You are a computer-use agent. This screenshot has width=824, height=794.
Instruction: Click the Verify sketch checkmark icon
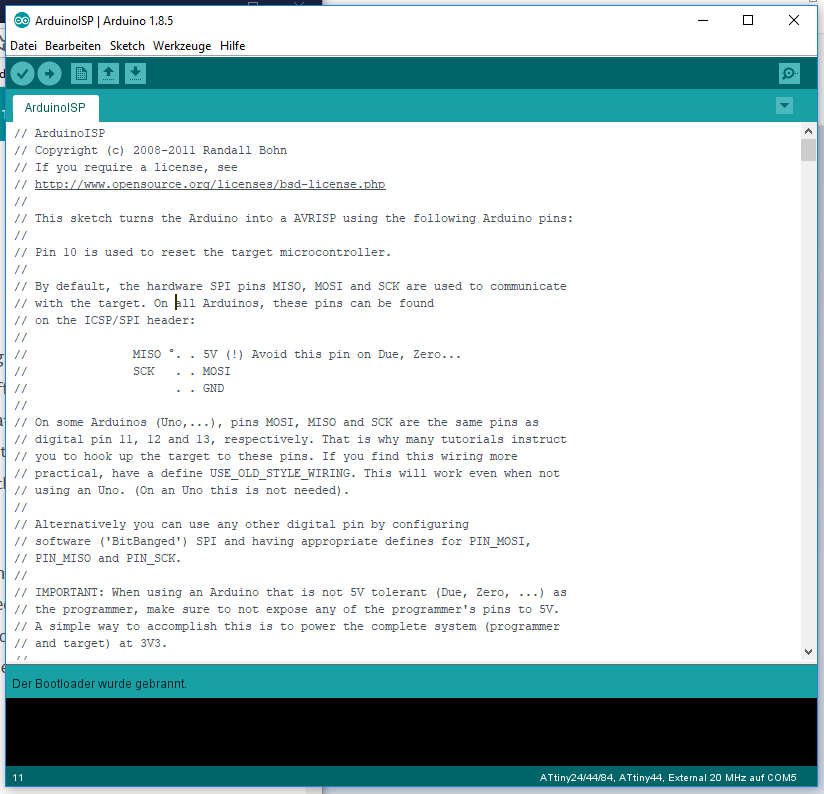pyautogui.click(x=22, y=74)
